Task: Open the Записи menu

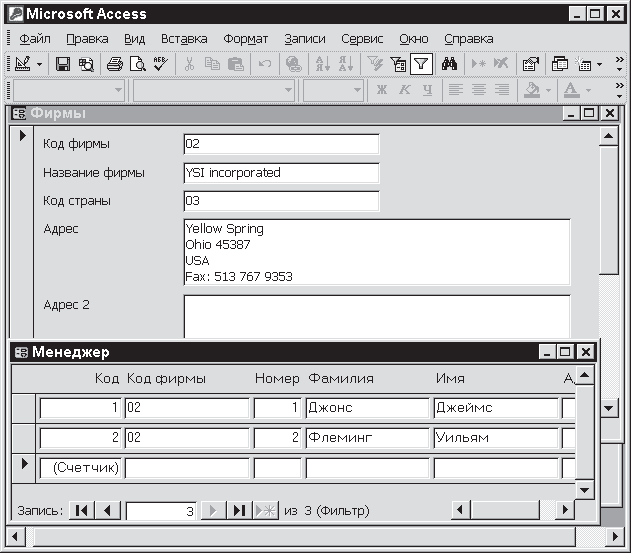Action: (x=304, y=39)
